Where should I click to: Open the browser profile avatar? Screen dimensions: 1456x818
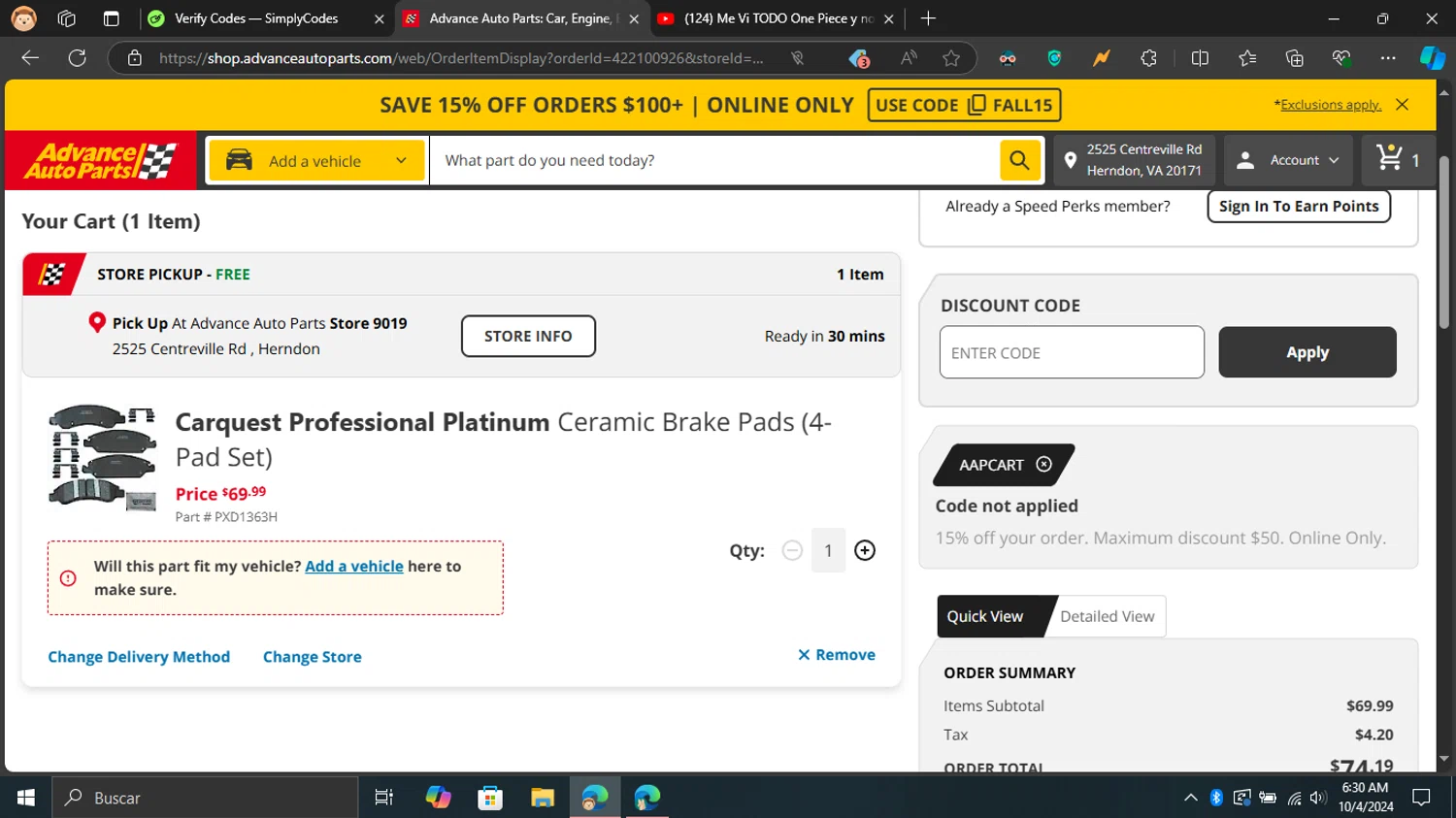tap(23, 18)
